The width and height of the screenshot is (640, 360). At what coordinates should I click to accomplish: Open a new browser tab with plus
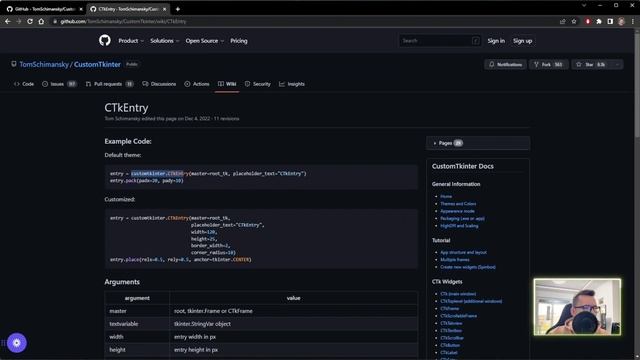(178, 9)
